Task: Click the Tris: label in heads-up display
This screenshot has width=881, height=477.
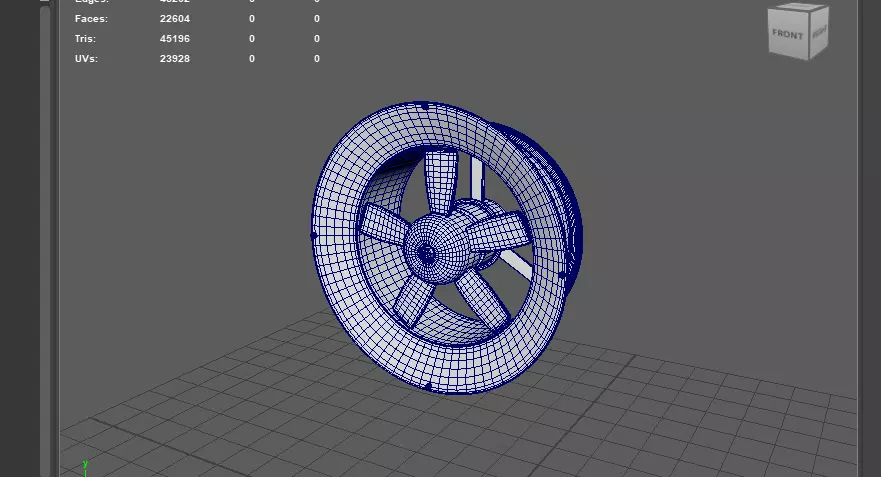Action: 85,39
